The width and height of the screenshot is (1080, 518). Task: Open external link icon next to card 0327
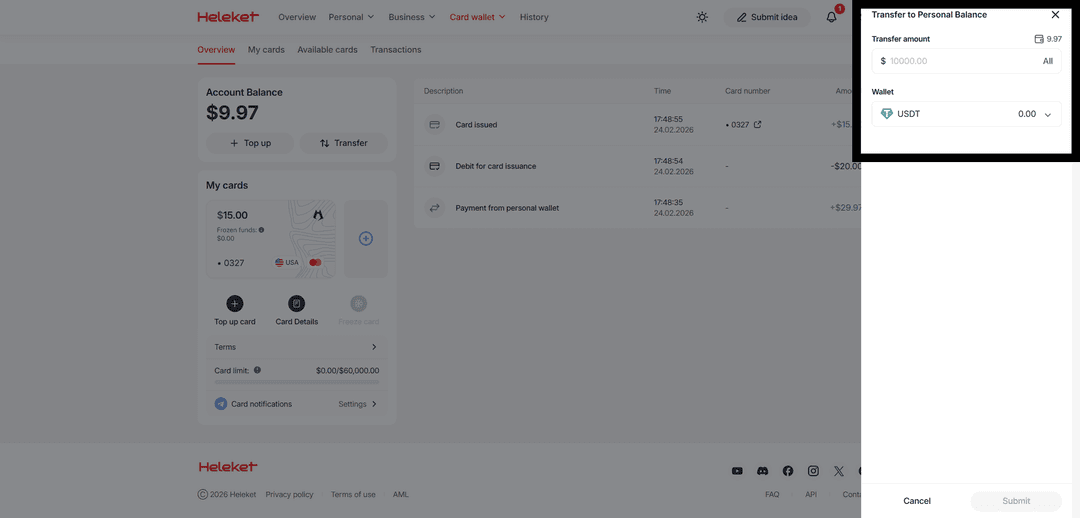click(x=757, y=125)
